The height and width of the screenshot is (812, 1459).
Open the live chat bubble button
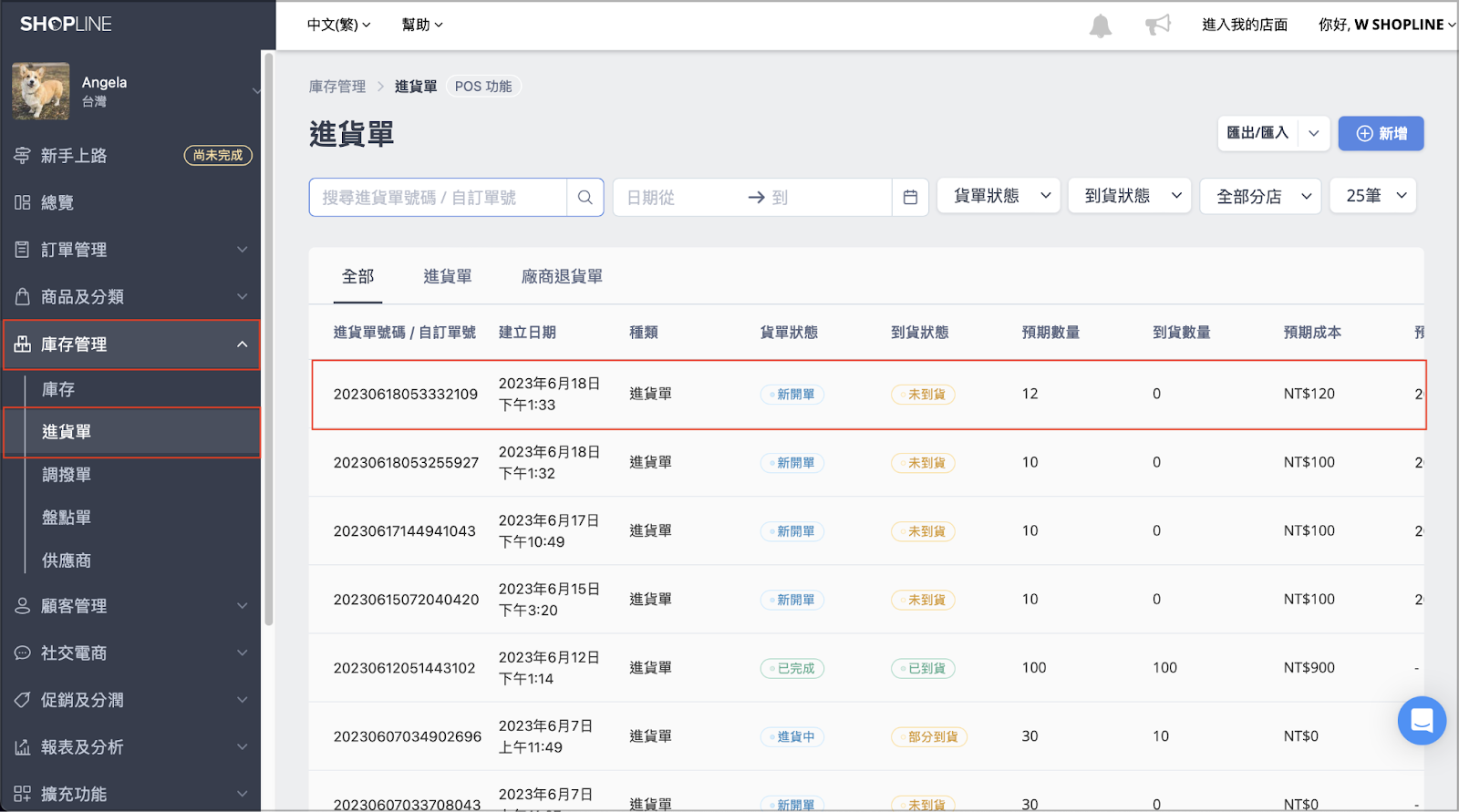pos(1422,721)
